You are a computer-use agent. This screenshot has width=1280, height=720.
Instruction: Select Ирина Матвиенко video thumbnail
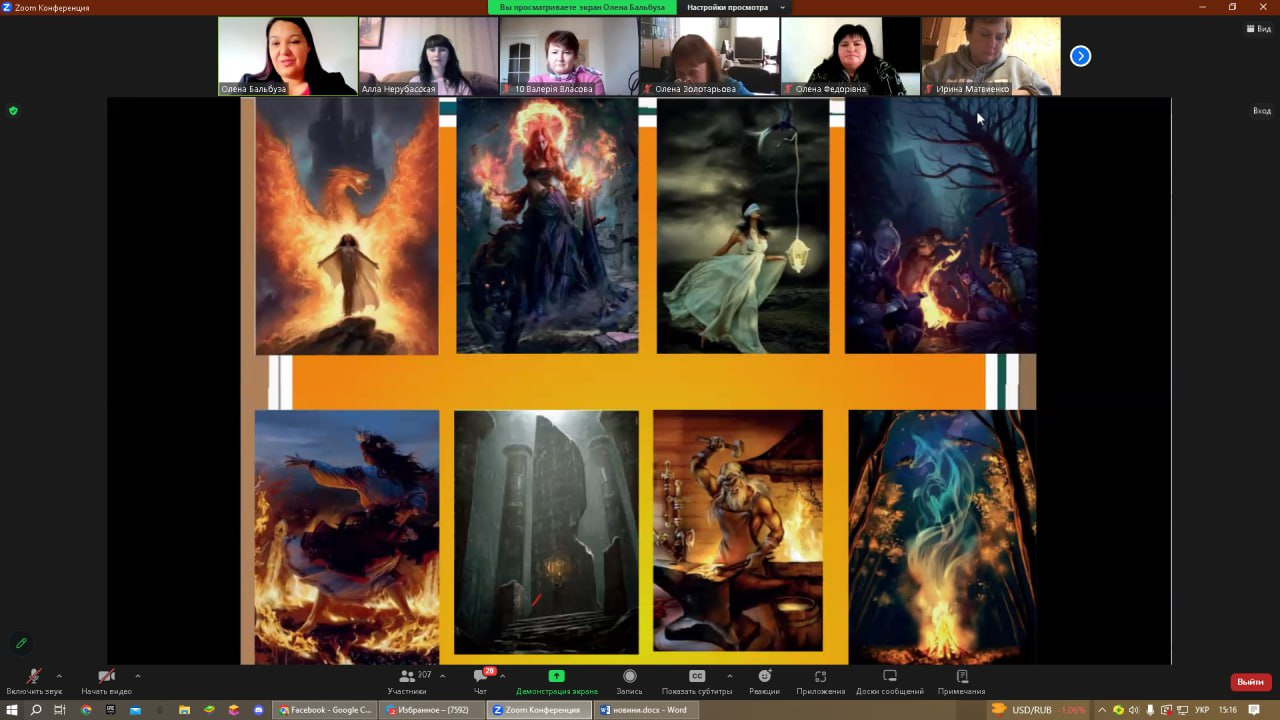(991, 56)
